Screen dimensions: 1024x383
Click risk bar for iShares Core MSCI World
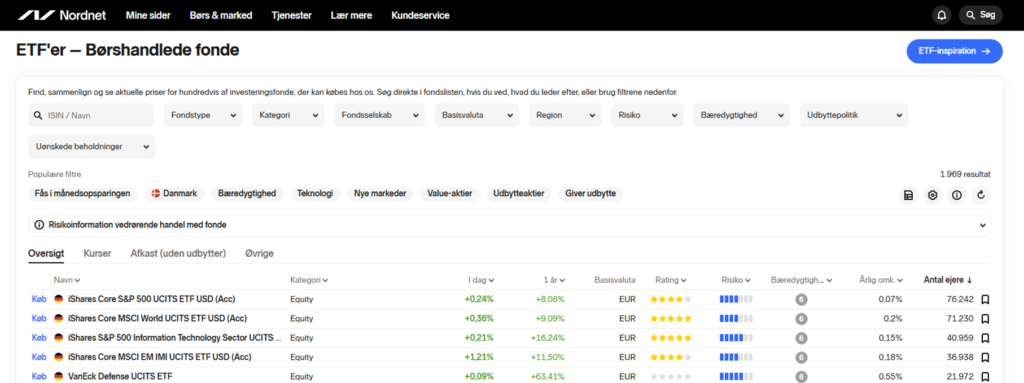click(736, 319)
